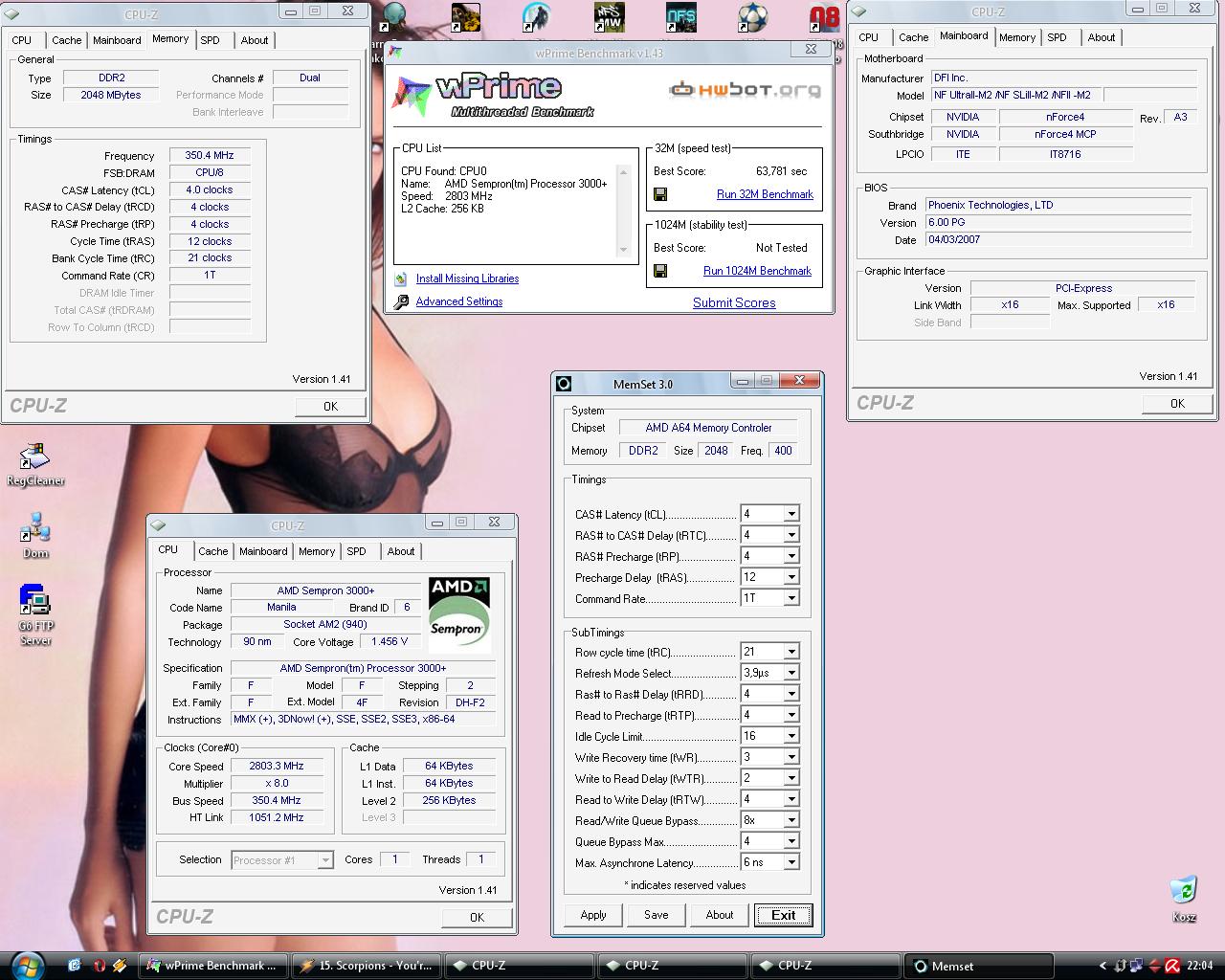Image resolution: width=1225 pixels, height=980 pixels.
Task: Expand the Idle Cycle Limit dropdown
Action: tap(791, 736)
